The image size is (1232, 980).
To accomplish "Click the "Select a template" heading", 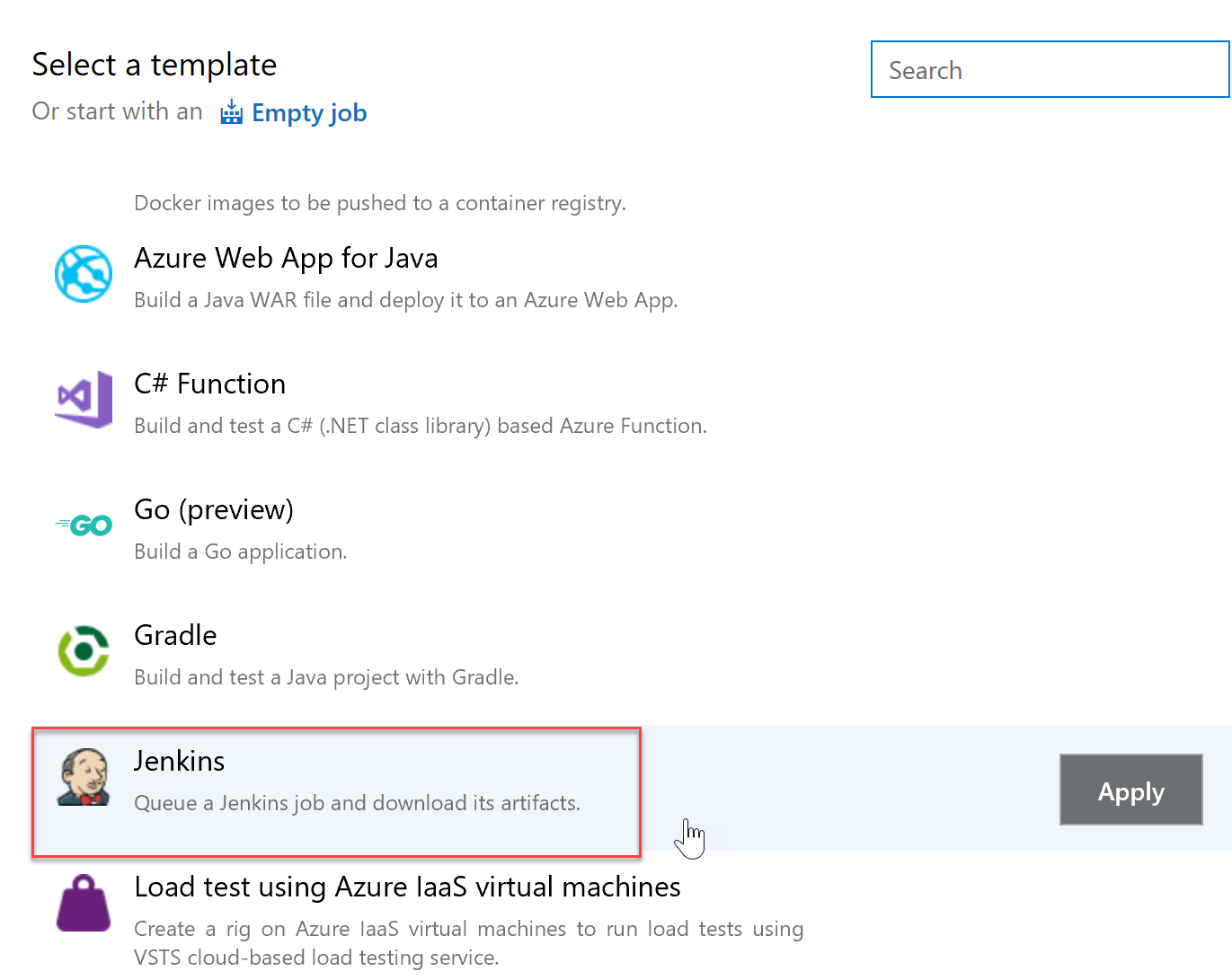I will pyautogui.click(x=154, y=65).
